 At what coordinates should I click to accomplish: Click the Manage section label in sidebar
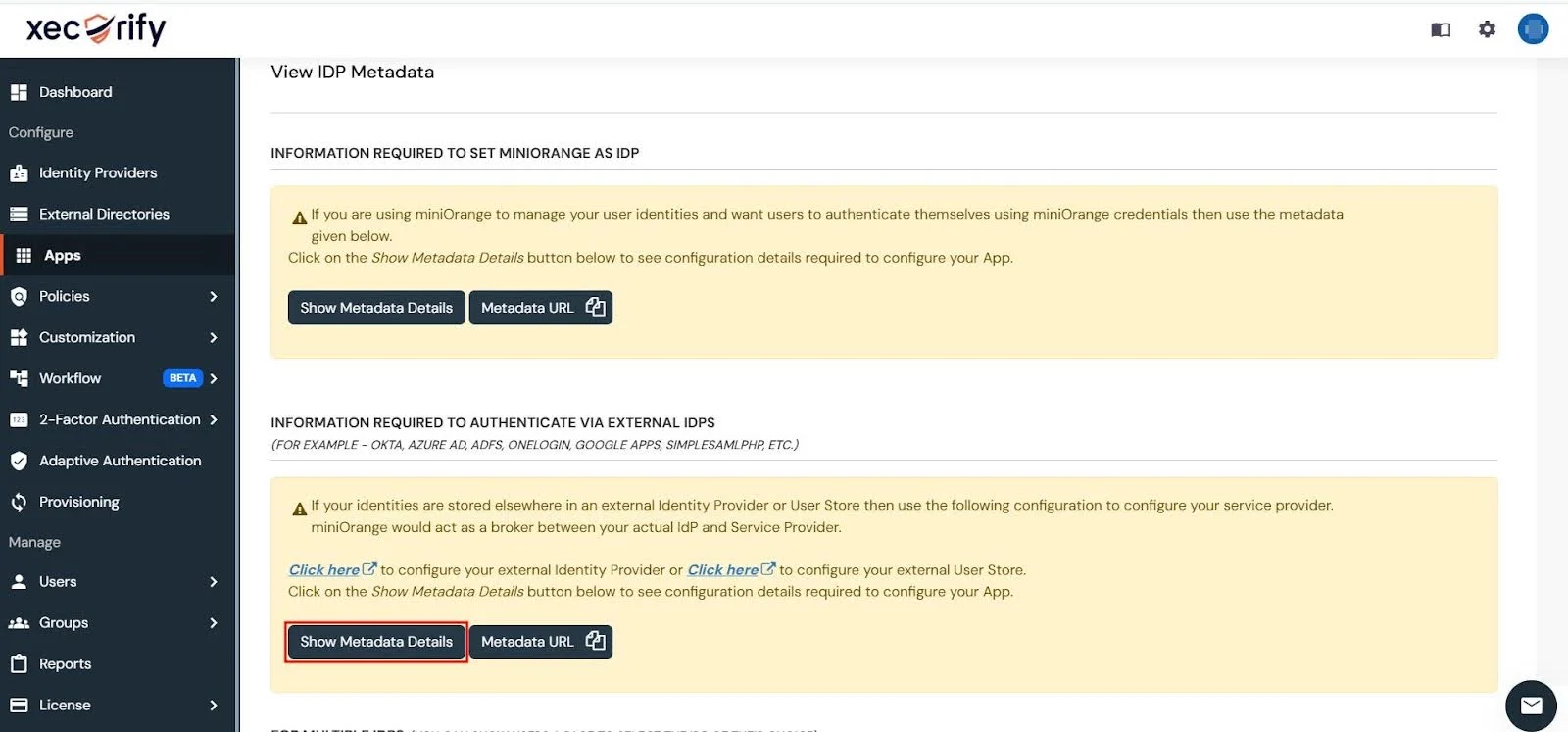34,542
